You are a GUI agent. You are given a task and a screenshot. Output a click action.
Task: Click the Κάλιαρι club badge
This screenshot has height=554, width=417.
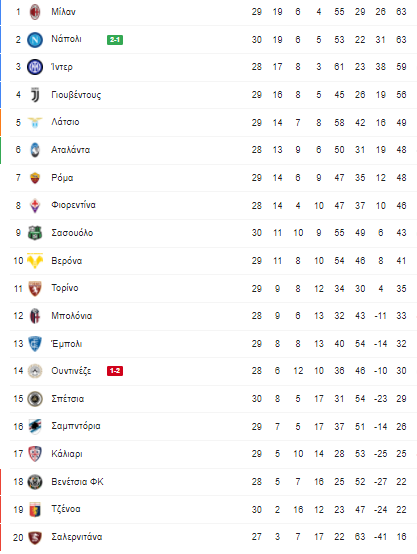(x=35, y=454)
